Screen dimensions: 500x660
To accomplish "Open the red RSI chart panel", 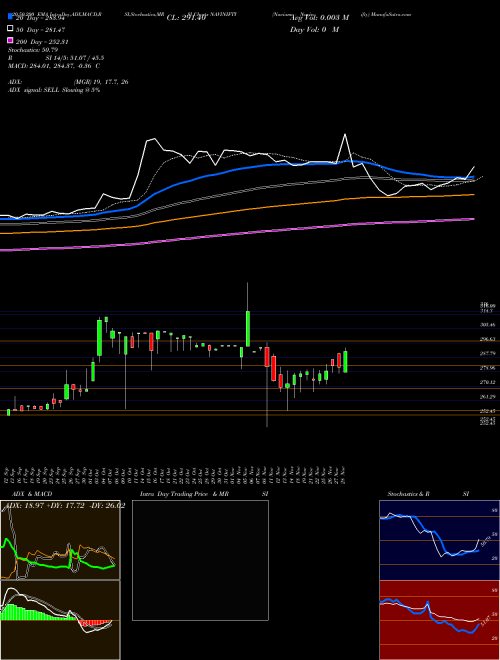I will [x=439, y=620].
